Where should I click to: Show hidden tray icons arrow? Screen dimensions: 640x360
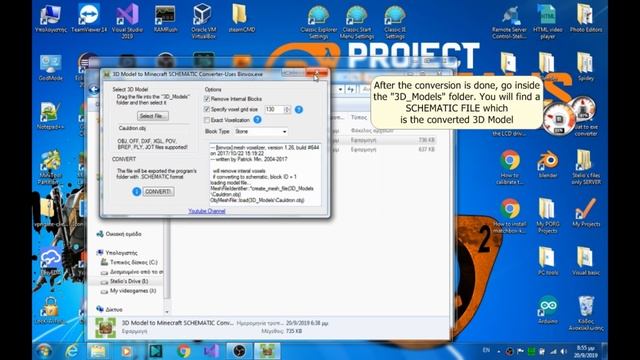499,351
